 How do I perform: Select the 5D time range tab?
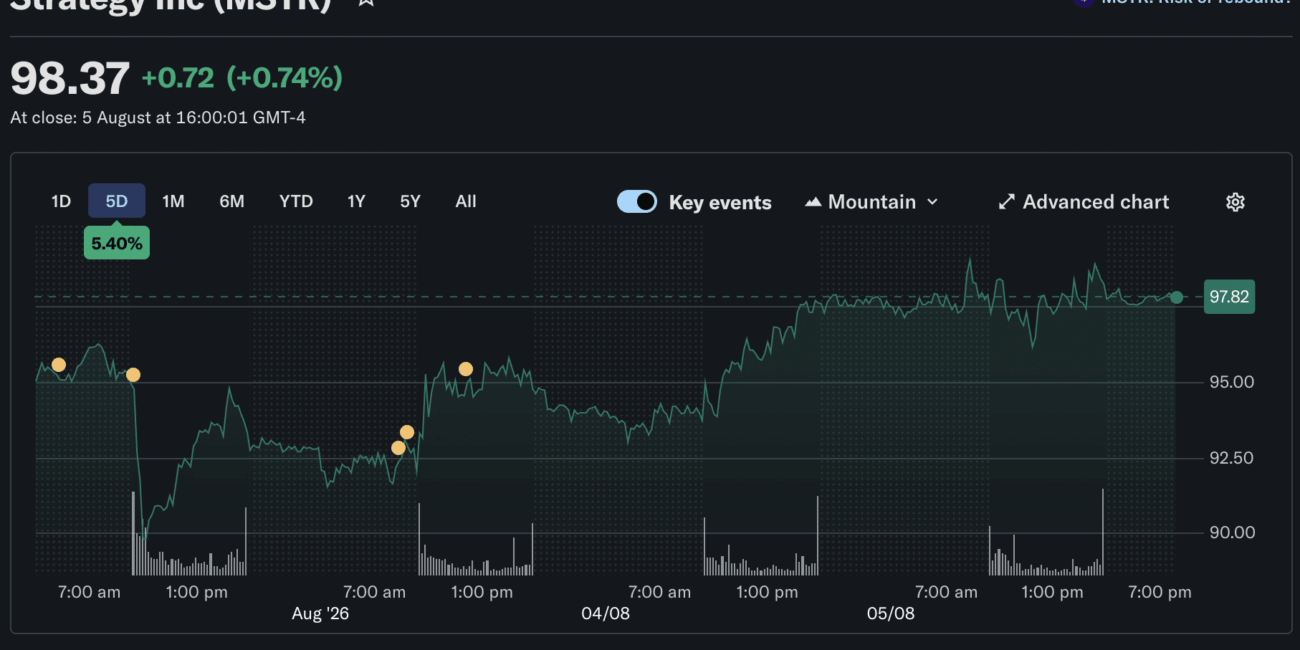[x=117, y=201]
